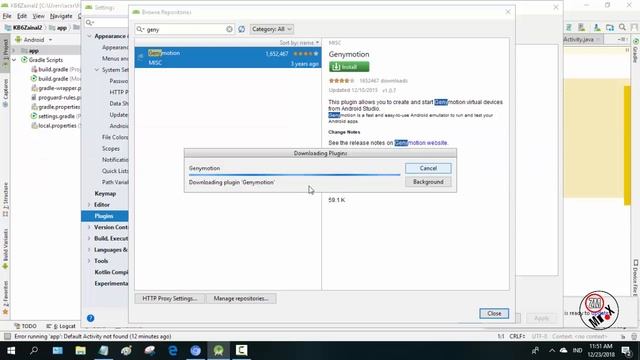Expand the Languages & Frameworks section
Viewport: 640px width, 360px height.
(x=89, y=250)
